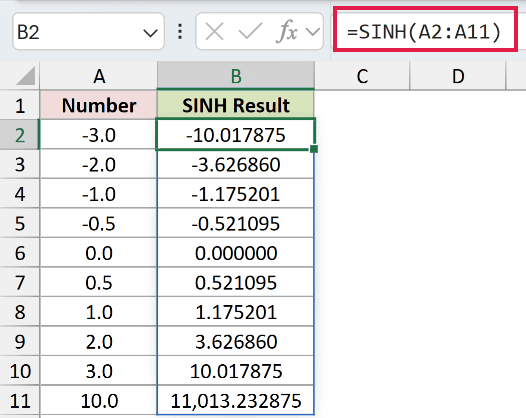Select row 7 header
526x418 pixels.
pos(19,282)
